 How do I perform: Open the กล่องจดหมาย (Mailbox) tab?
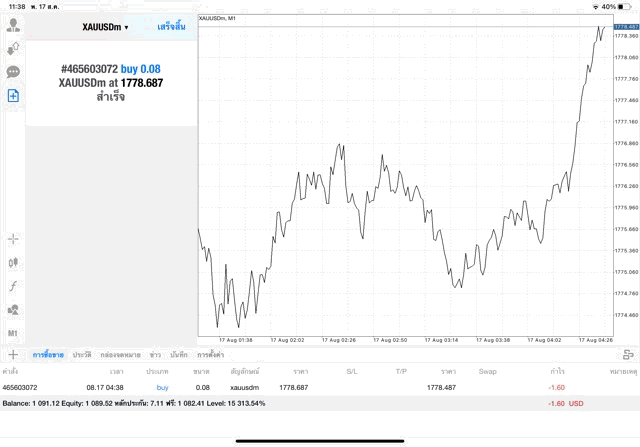point(120,354)
